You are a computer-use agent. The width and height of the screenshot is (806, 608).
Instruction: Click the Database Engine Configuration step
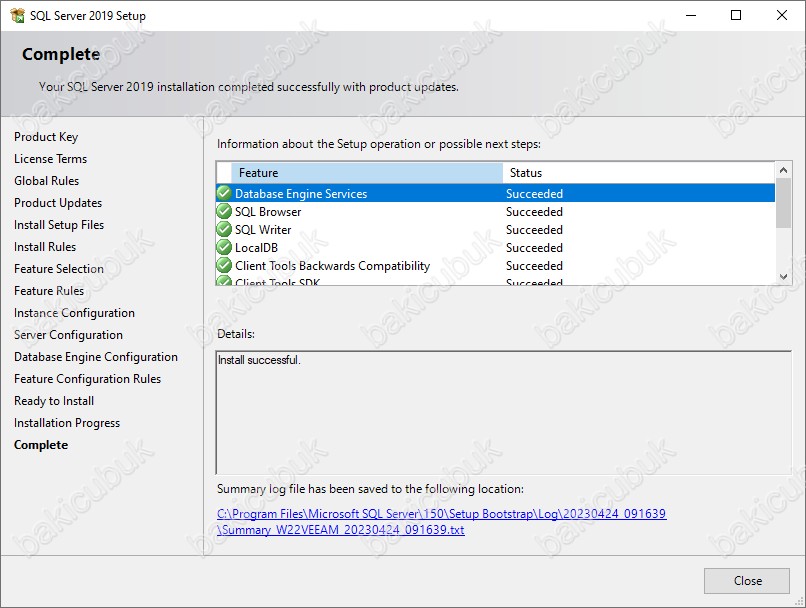pyautogui.click(x=96, y=357)
